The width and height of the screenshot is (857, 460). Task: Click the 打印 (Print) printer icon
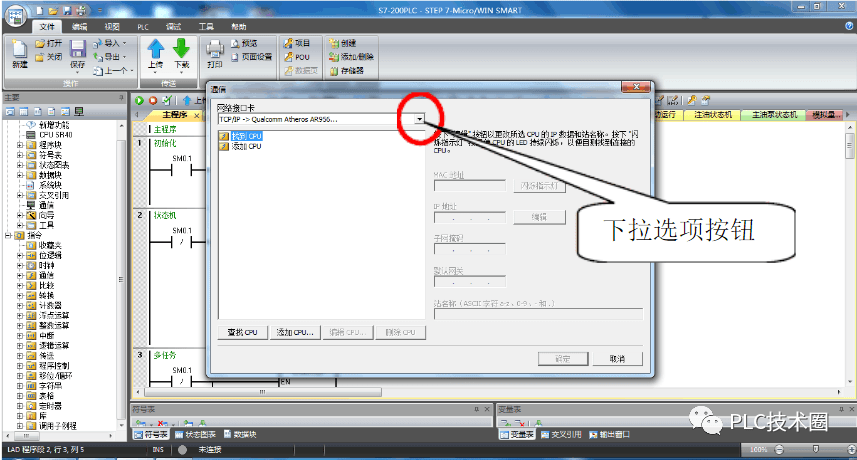point(215,49)
